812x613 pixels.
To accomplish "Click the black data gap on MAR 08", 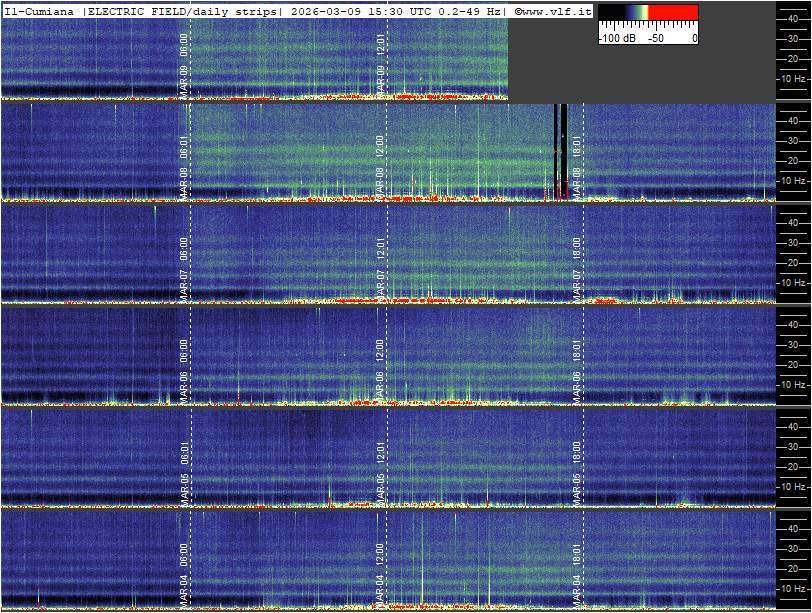I will [561, 148].
